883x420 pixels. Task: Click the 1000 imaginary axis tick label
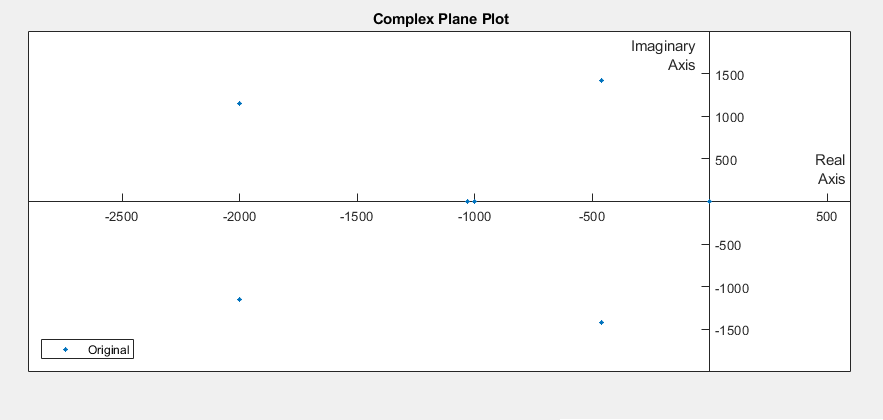pos(730,117)
